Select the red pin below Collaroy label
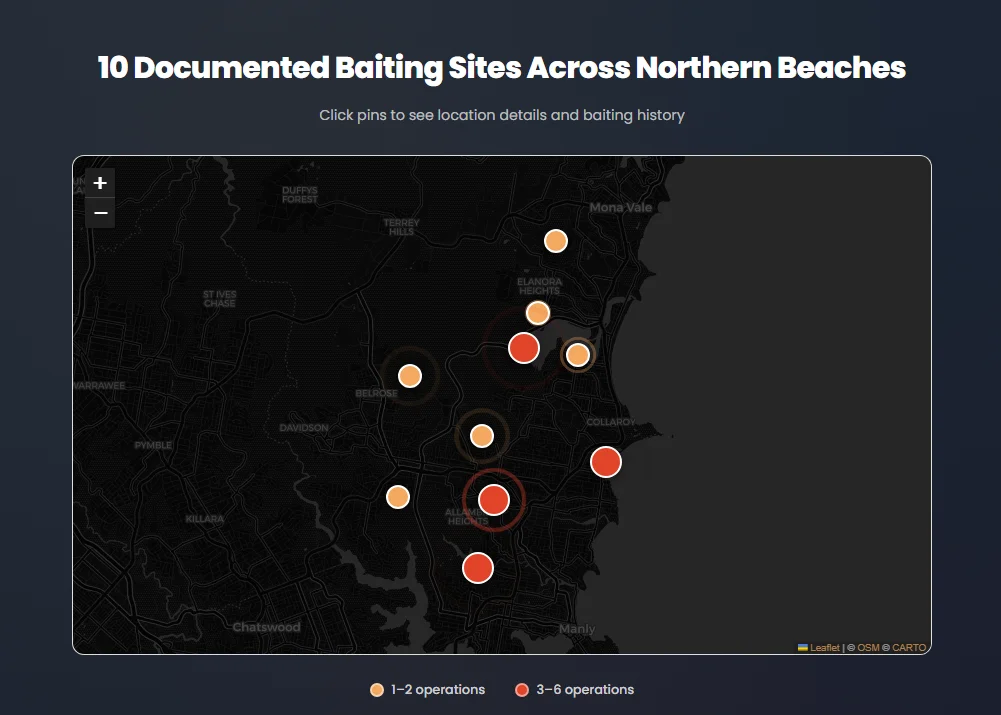This screenshot has height=715, width=1001. click(x=606, y=462)
